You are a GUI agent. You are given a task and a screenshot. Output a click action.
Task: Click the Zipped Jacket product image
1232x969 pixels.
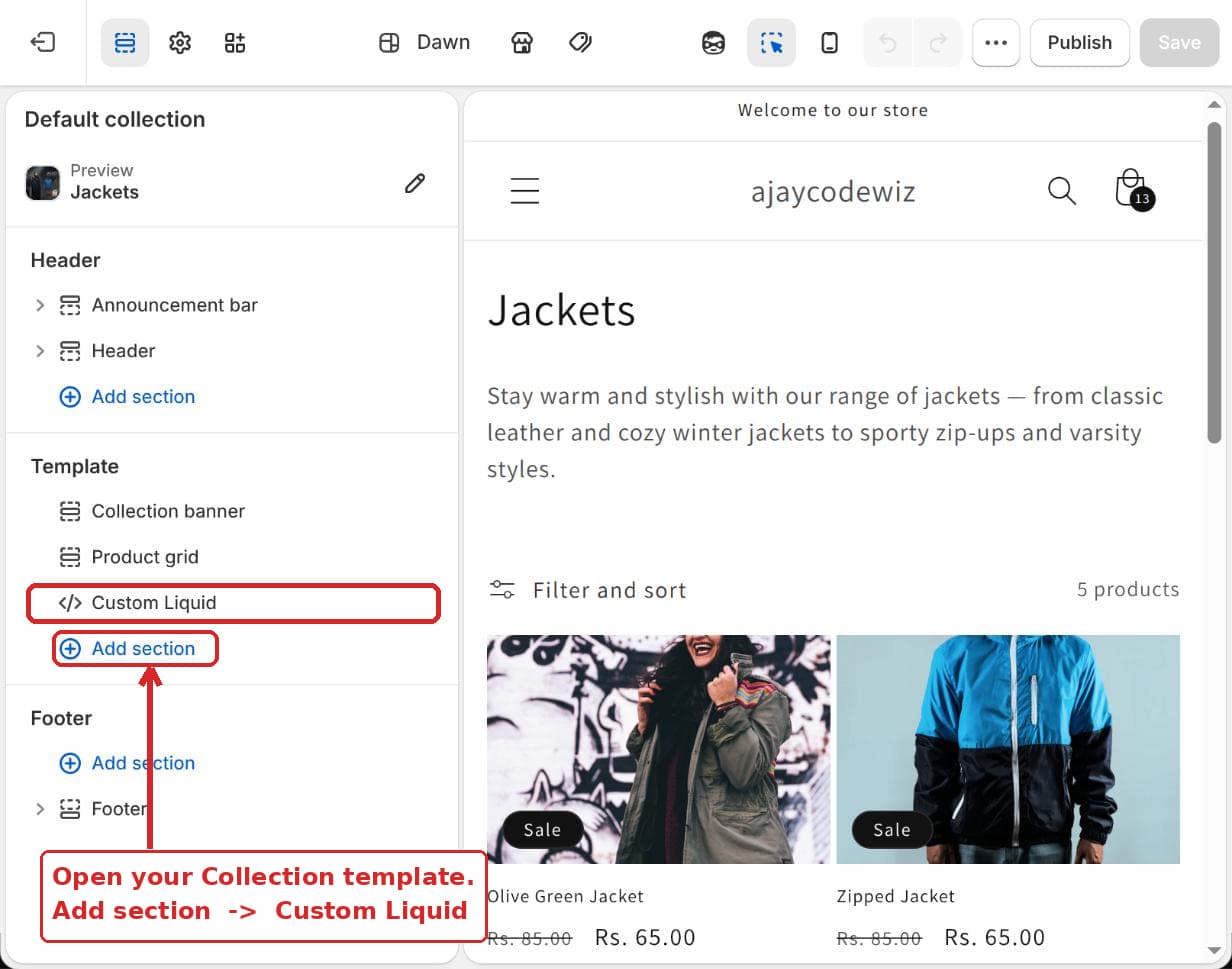[x=1008, y=749]
